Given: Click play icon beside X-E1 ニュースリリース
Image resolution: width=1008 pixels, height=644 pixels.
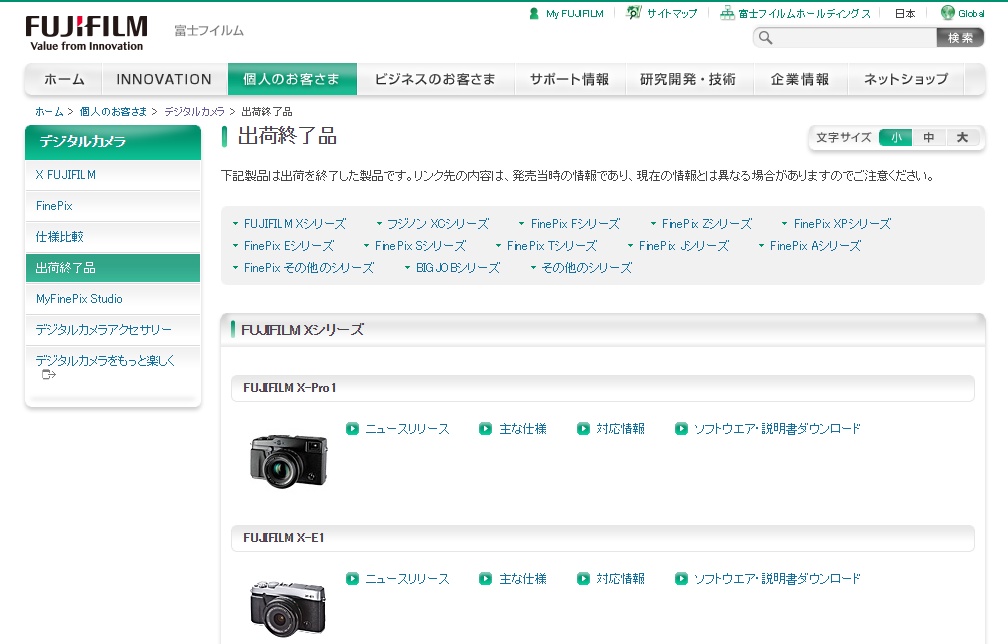Looking at the screenshot, I should tap(352, 578).
